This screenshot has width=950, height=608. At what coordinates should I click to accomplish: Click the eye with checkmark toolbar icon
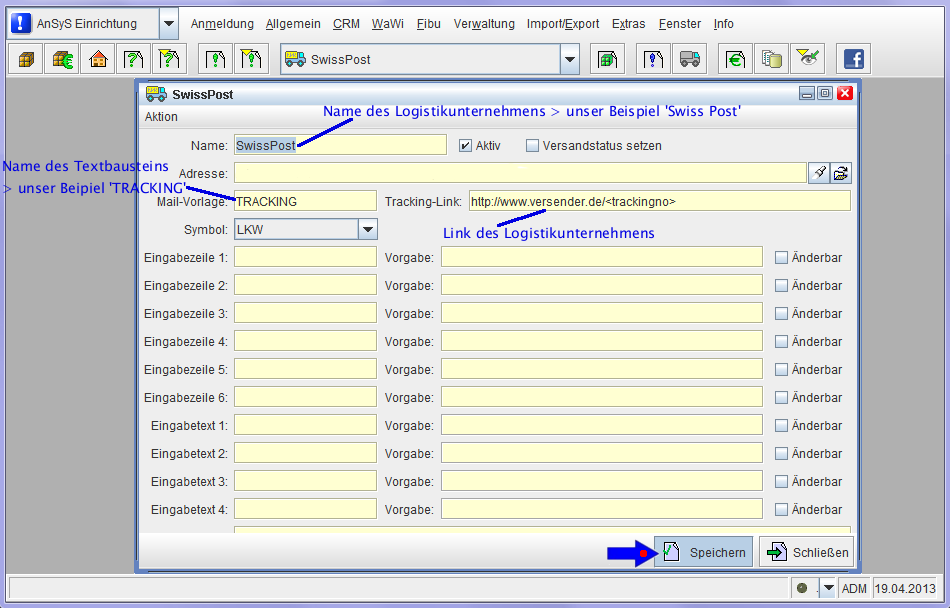(807, 59)
